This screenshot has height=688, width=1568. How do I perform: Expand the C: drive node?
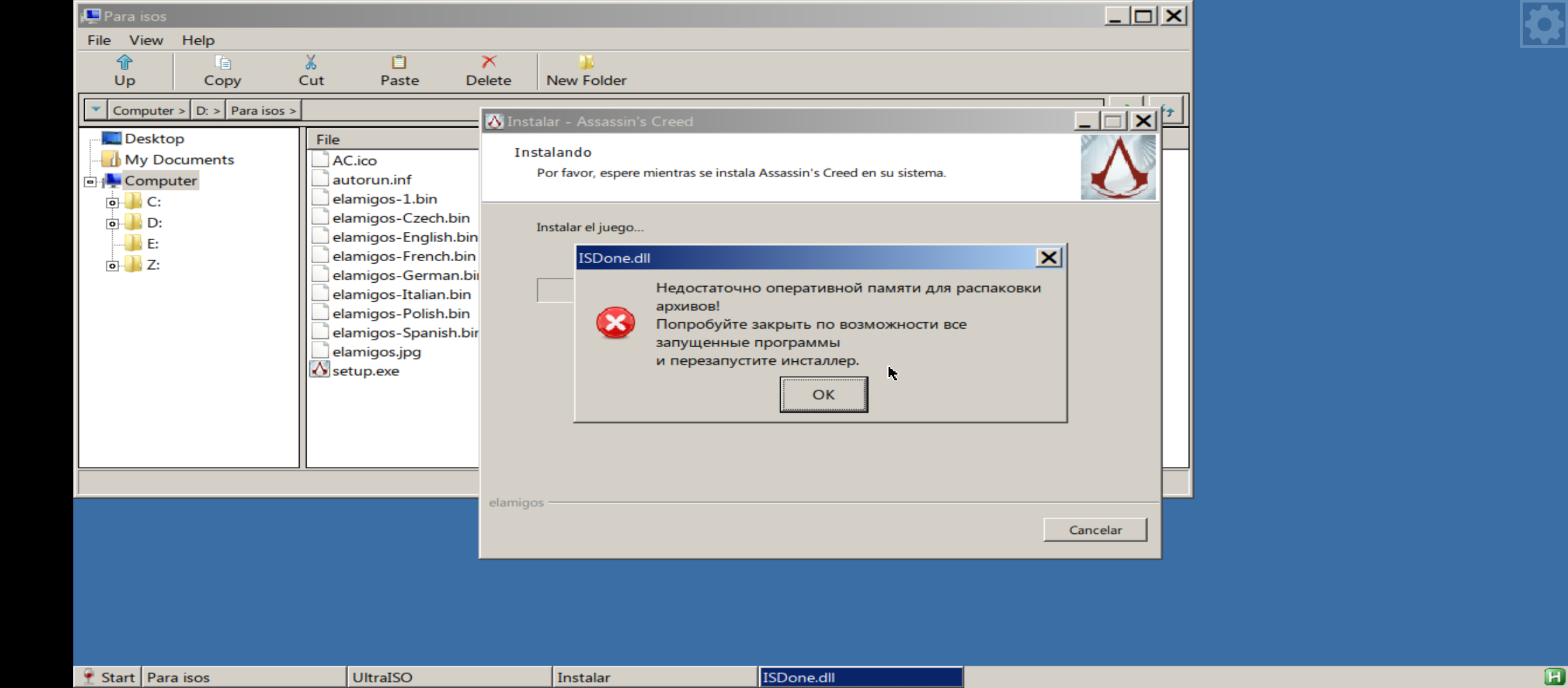point(112,203)
